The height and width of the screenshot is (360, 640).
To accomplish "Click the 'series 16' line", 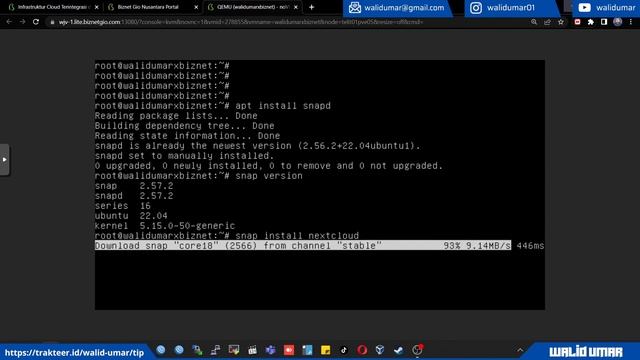I will click(x=122, y=206).
